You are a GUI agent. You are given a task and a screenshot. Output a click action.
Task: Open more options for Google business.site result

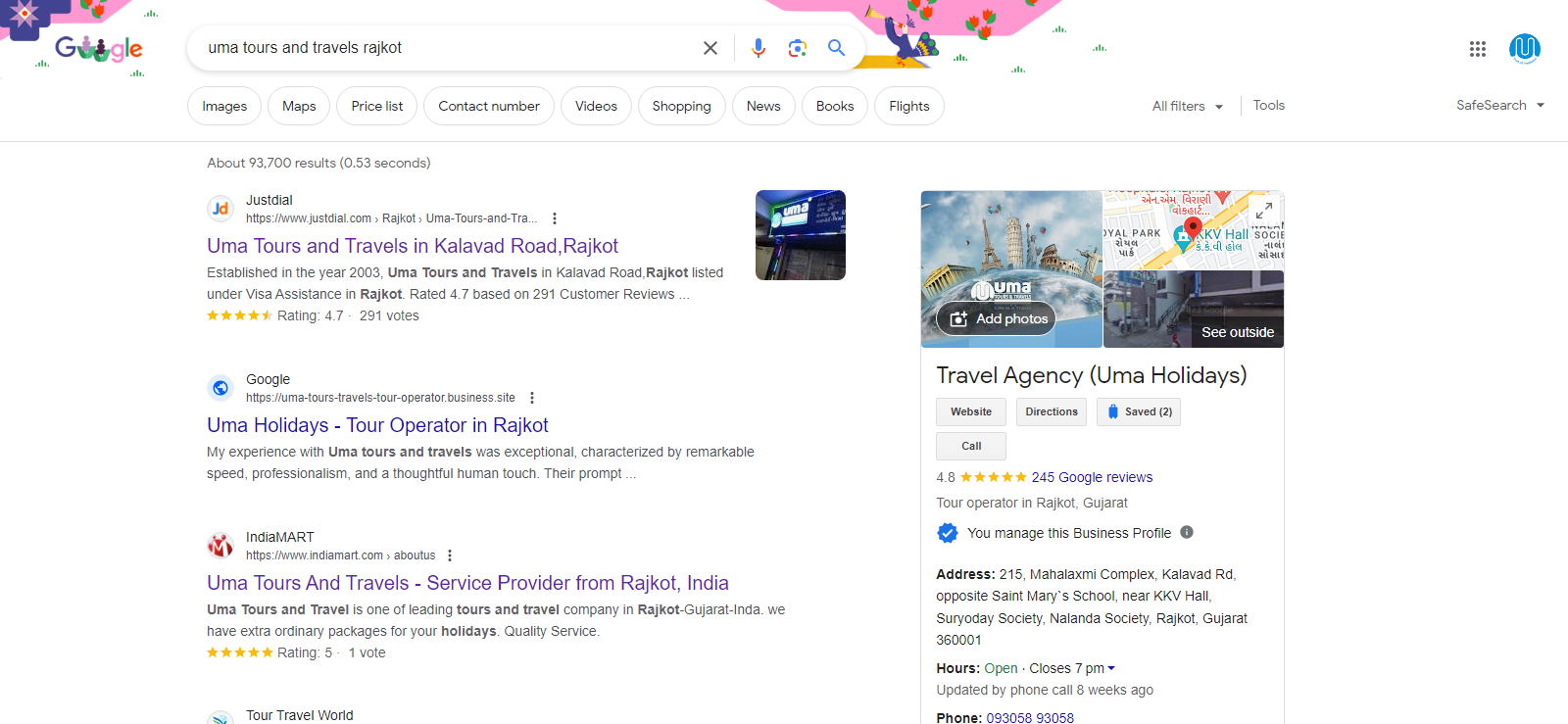[x=532, y=398]
